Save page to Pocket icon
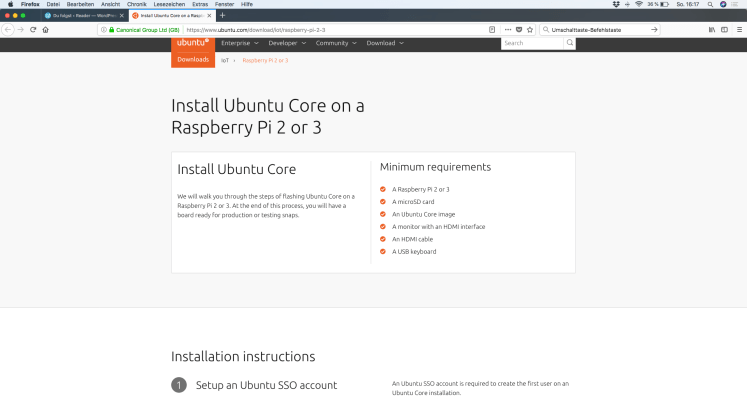Image resolution: width=747 pixels, height=404 pixels. coord(518,30)
